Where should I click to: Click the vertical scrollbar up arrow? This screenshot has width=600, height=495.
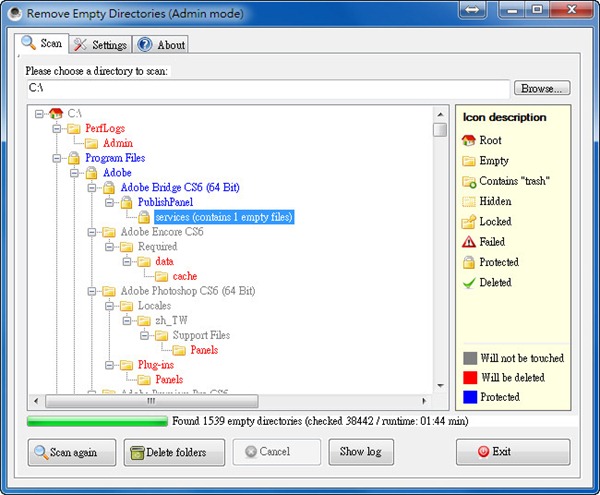[x=440, y=114]
